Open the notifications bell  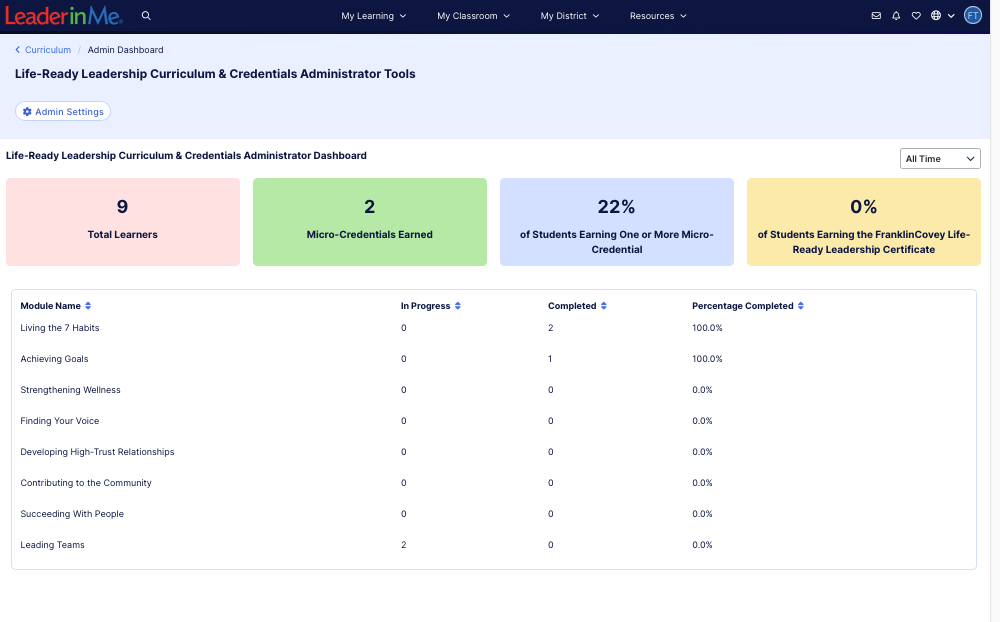click(x=896, y=15)
